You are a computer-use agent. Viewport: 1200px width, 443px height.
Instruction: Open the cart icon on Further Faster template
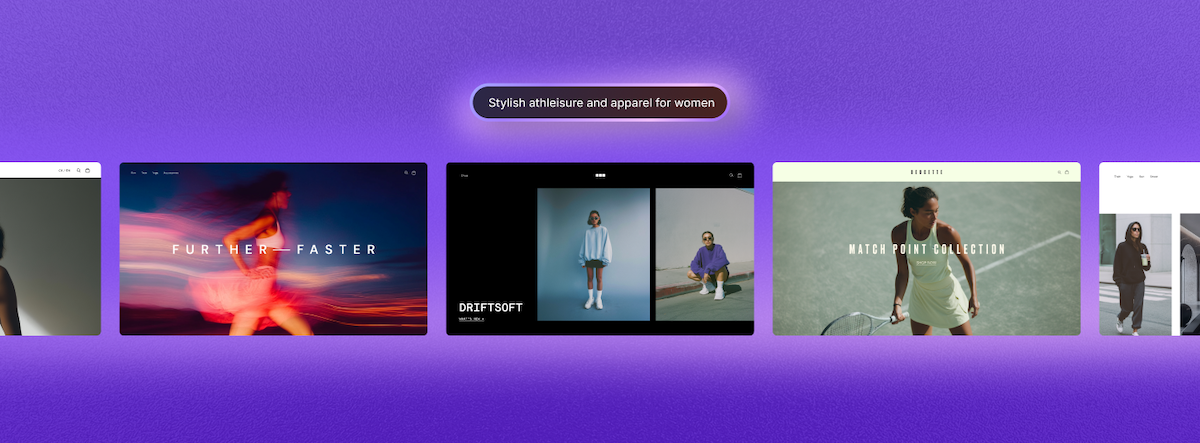click(413, 173)
